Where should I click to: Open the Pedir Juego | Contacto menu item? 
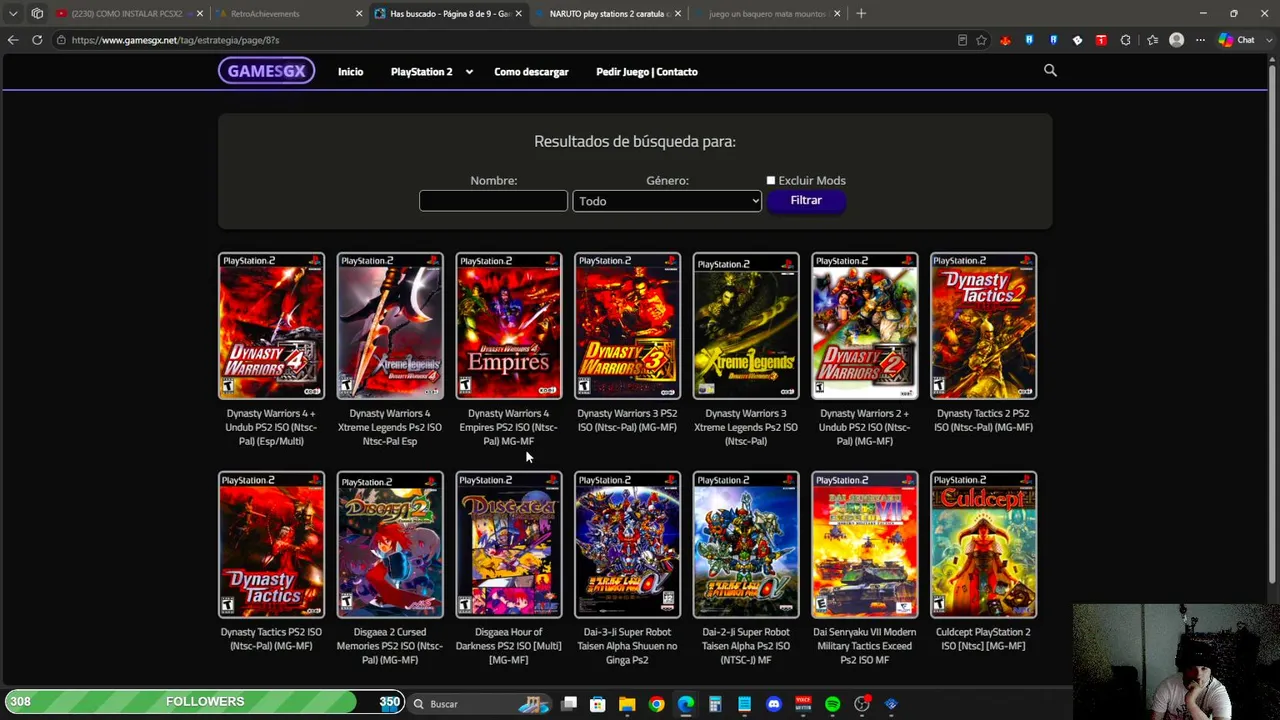pyautogui.click(x=647, y=72)
